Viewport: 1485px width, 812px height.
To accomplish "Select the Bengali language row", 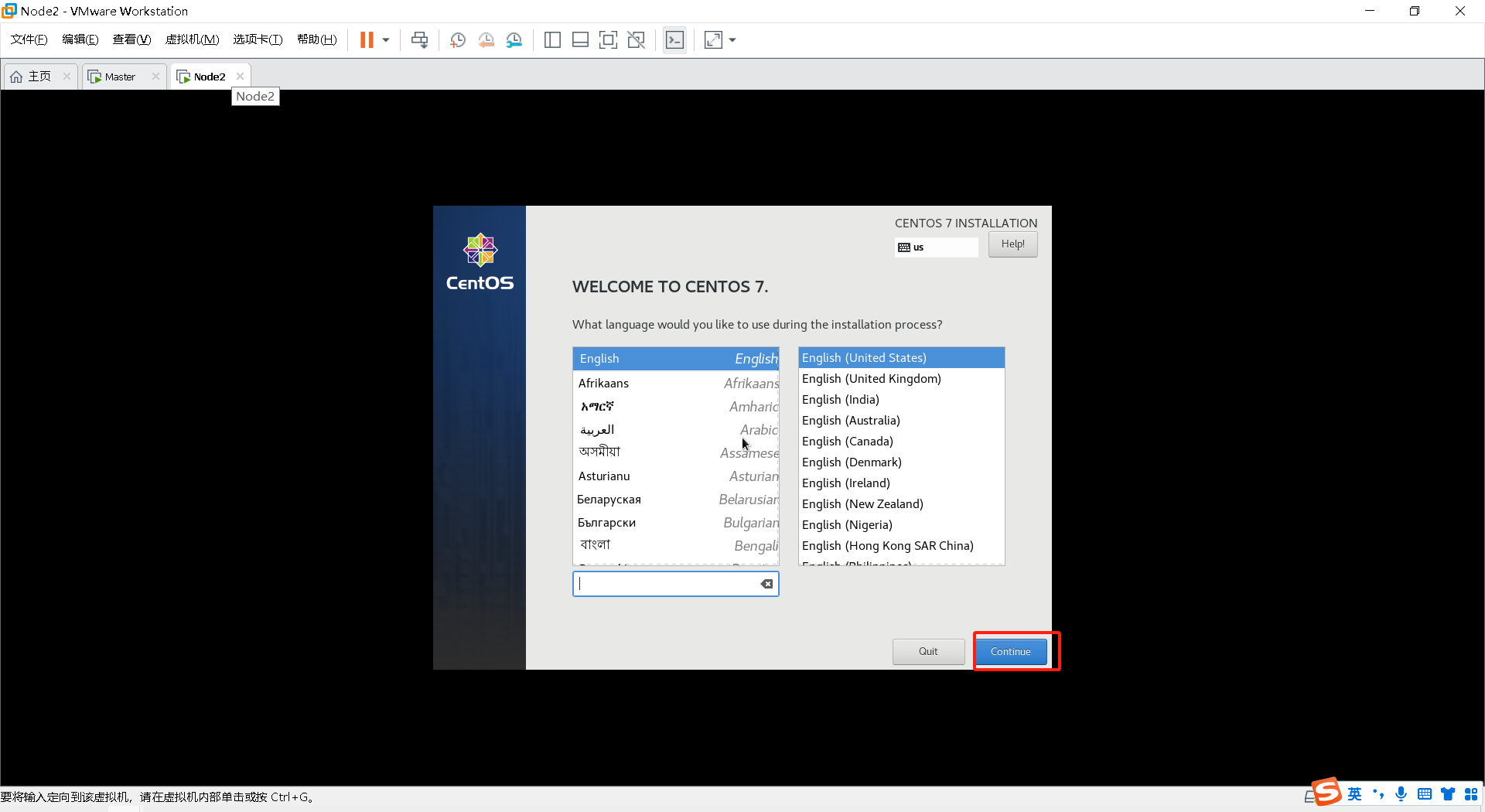I will click(675, 546).
